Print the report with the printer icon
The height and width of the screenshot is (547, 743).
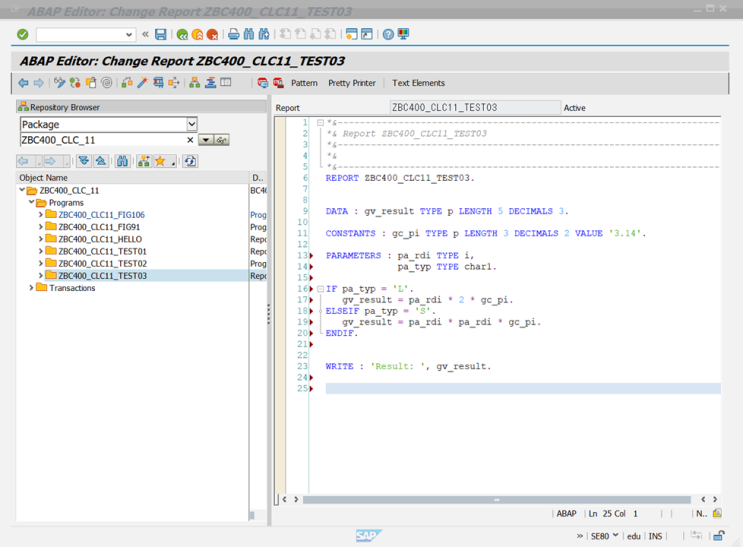point(234,34)
